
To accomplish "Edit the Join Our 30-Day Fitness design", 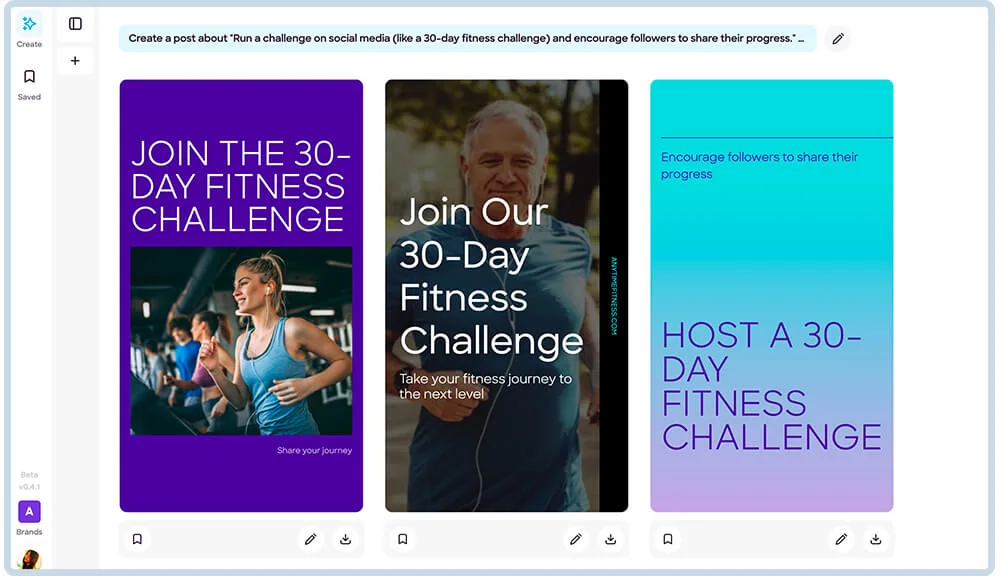I will coord(576,539).
